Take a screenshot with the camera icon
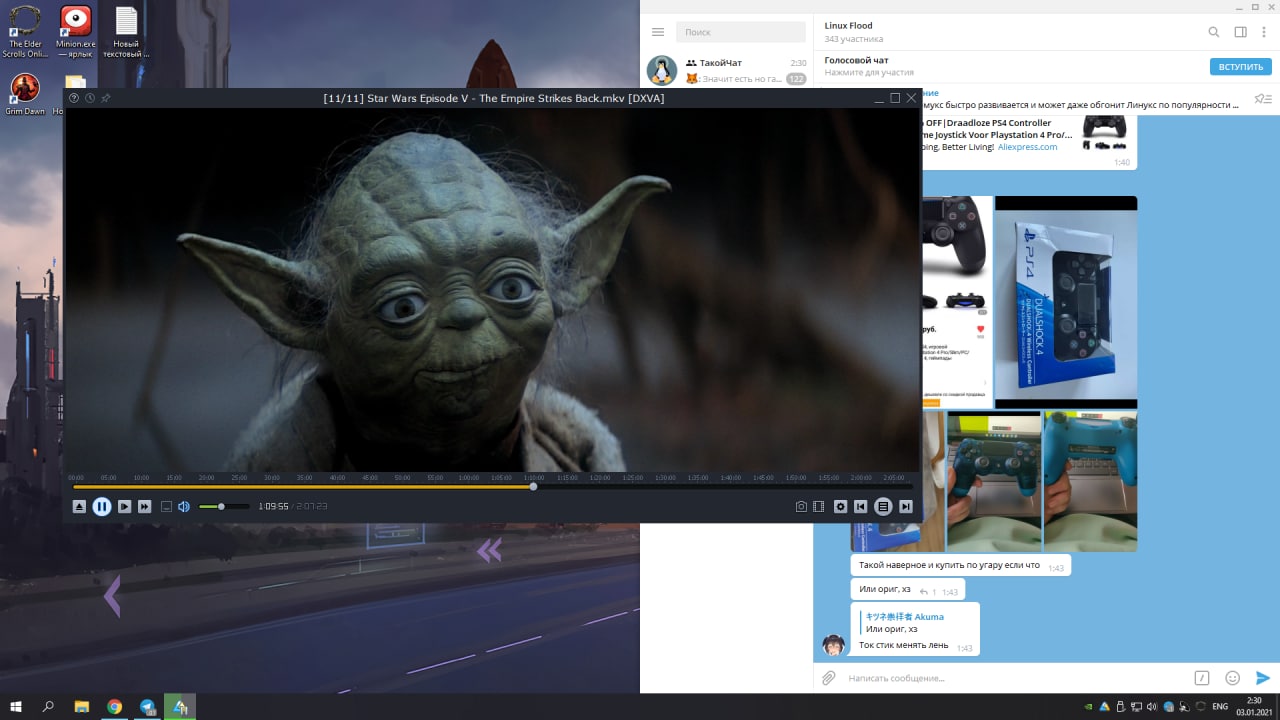The width and height of the screenshot is (1280, 720). pyautogui.click(x=801, y=507)
